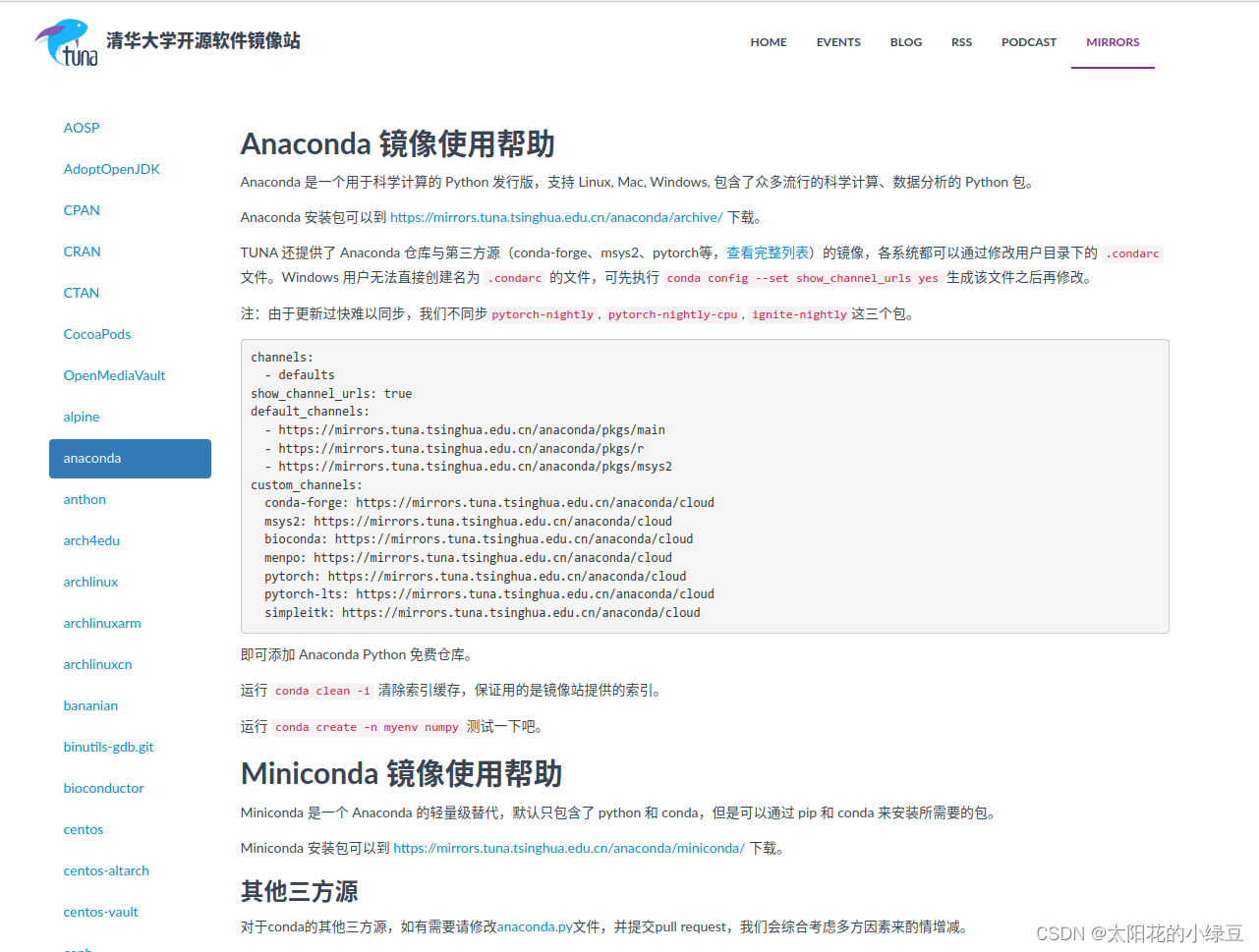This screenshot has width=1259, height=952.
Task: Open the OpenMediaVault sidebar entry
Action: (x=114, y=375)
